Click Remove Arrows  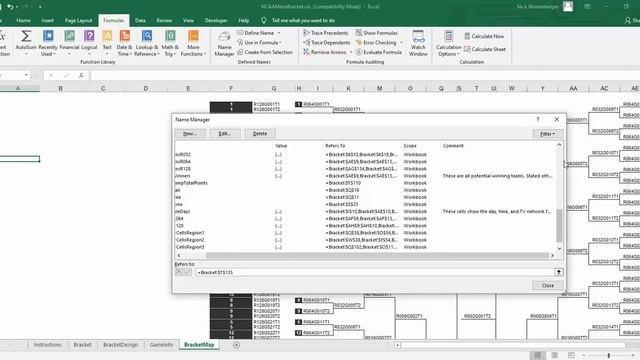click(324, 52)
